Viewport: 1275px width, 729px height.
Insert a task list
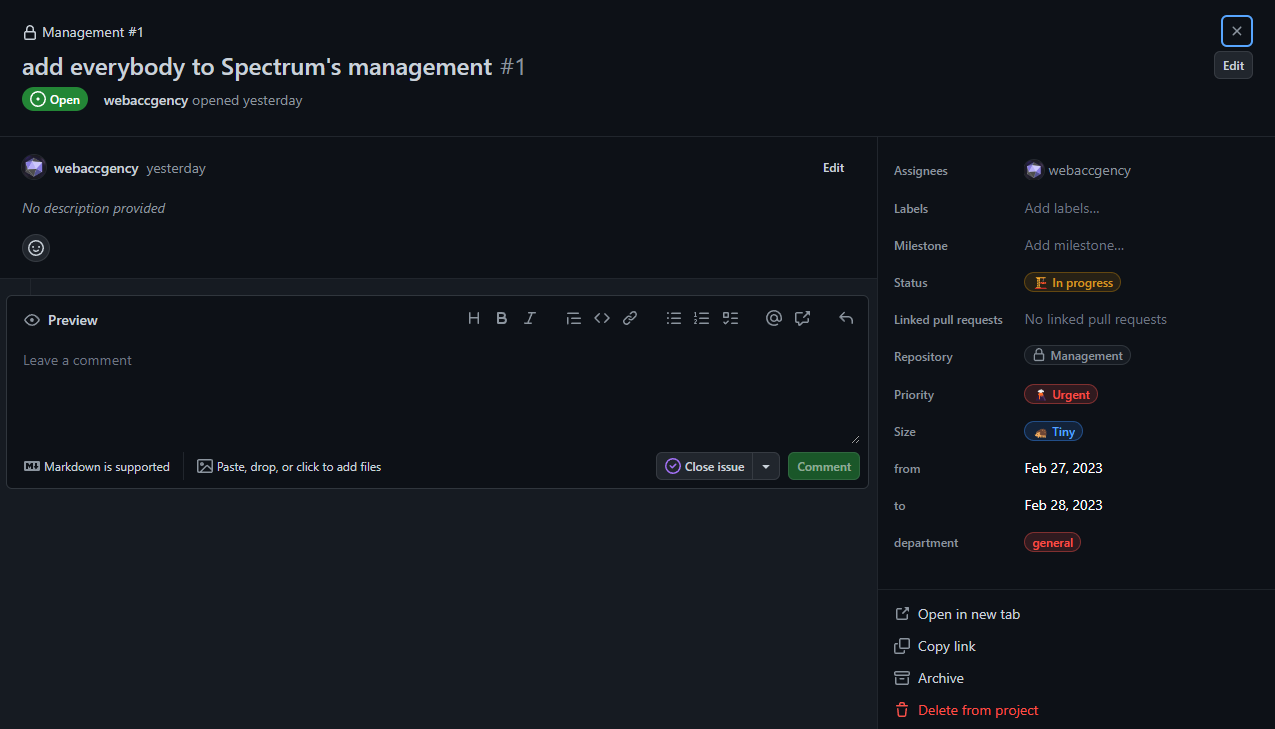point(730,319)
